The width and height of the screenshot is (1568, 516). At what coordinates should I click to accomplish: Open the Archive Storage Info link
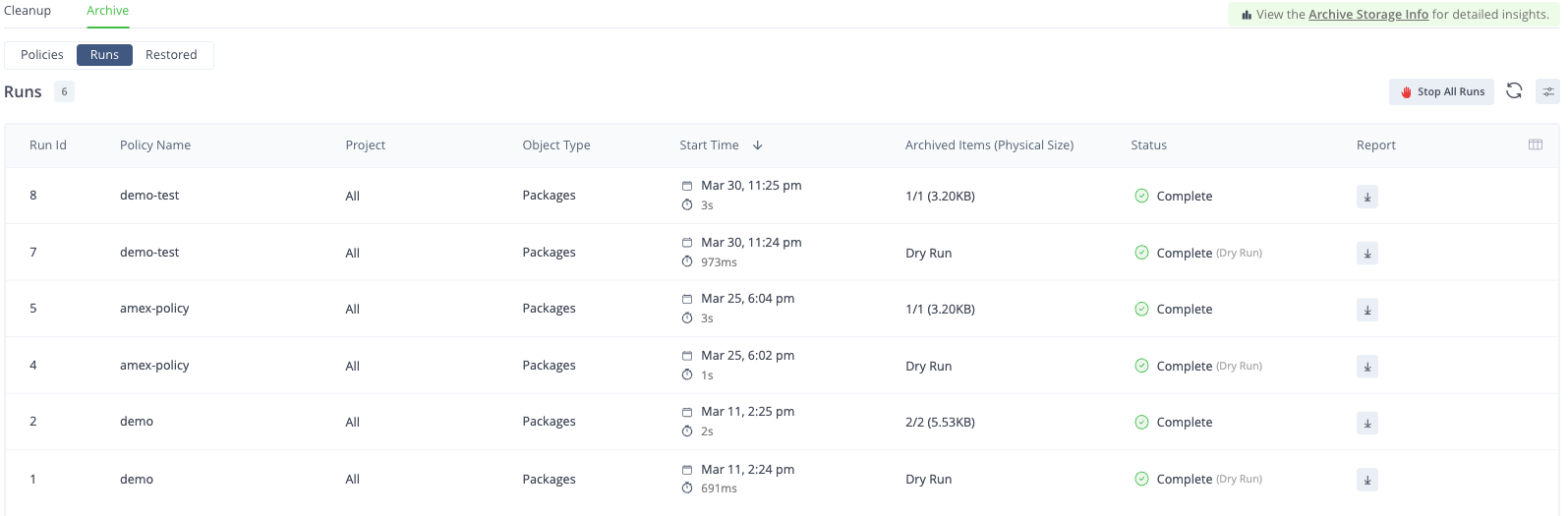(x=1367, y=15)
